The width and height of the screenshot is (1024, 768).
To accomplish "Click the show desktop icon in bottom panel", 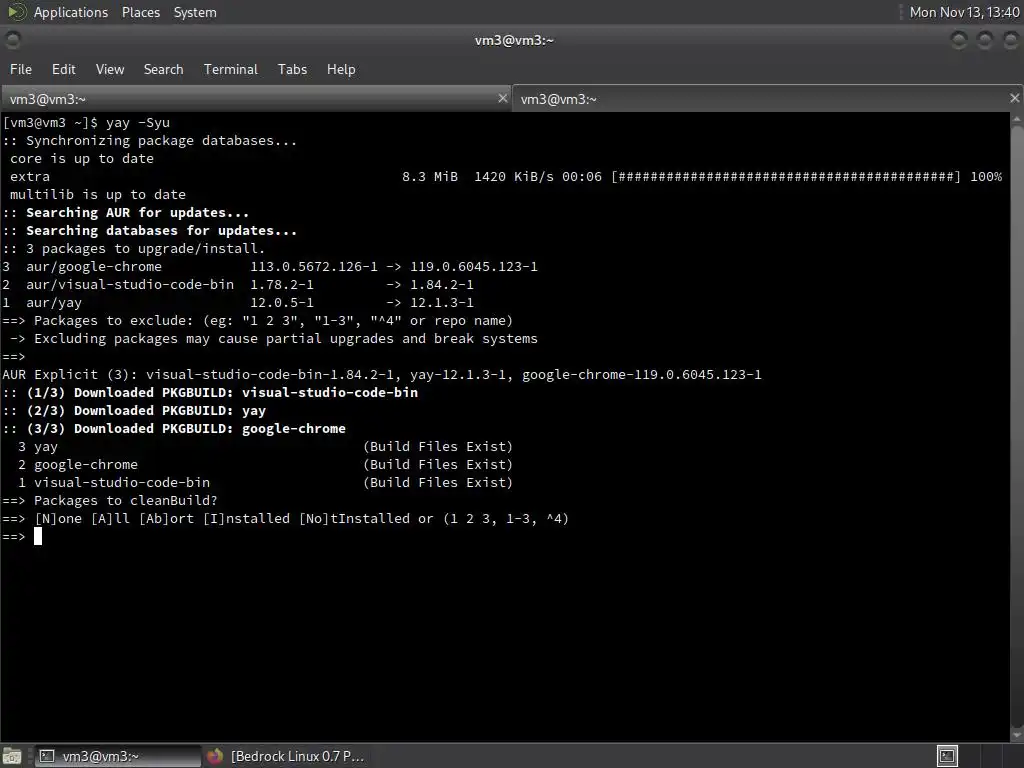I will click(12, 756).
